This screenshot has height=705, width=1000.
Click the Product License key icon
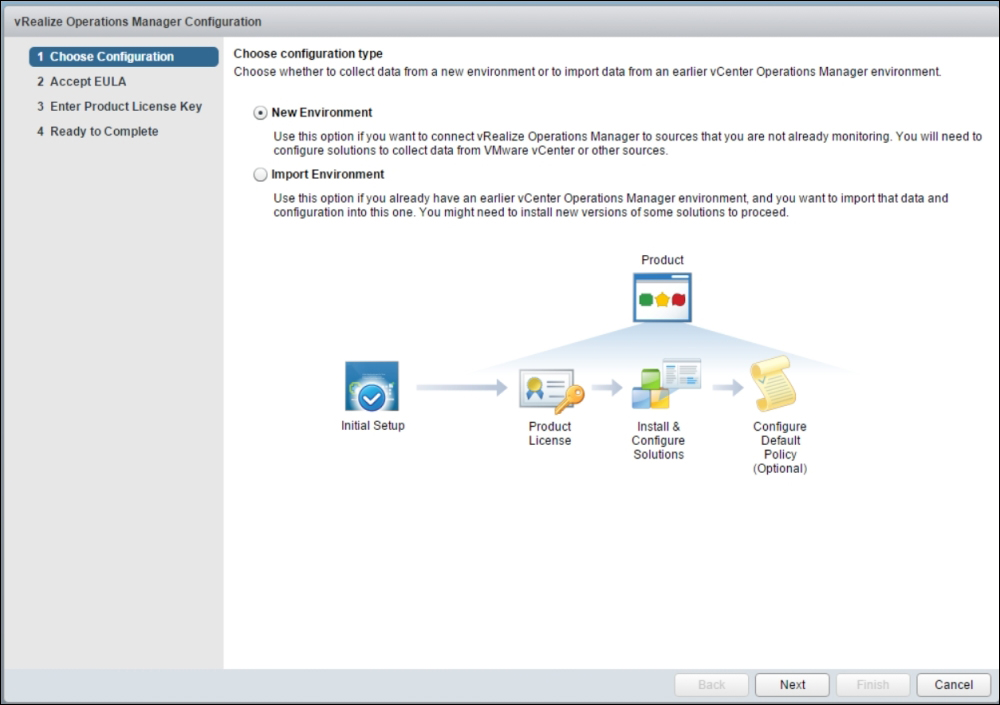[x=552, y=391]
